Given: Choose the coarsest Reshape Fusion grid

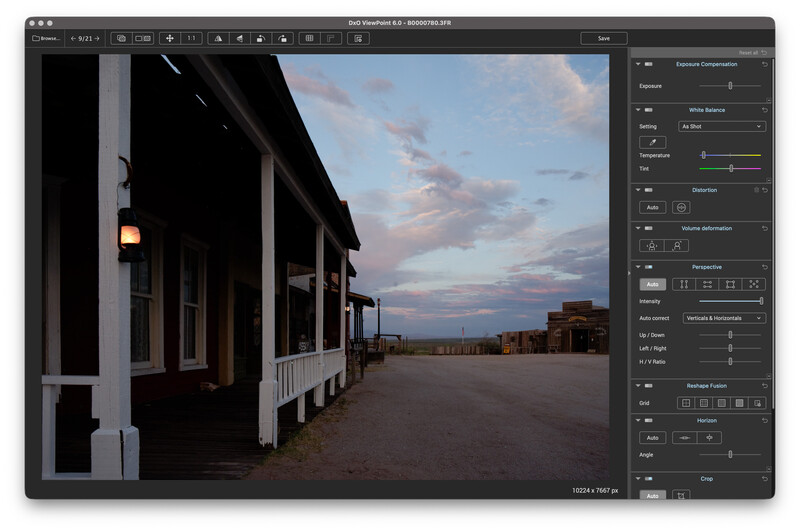Looking at the screenshot, I should 686,403.
